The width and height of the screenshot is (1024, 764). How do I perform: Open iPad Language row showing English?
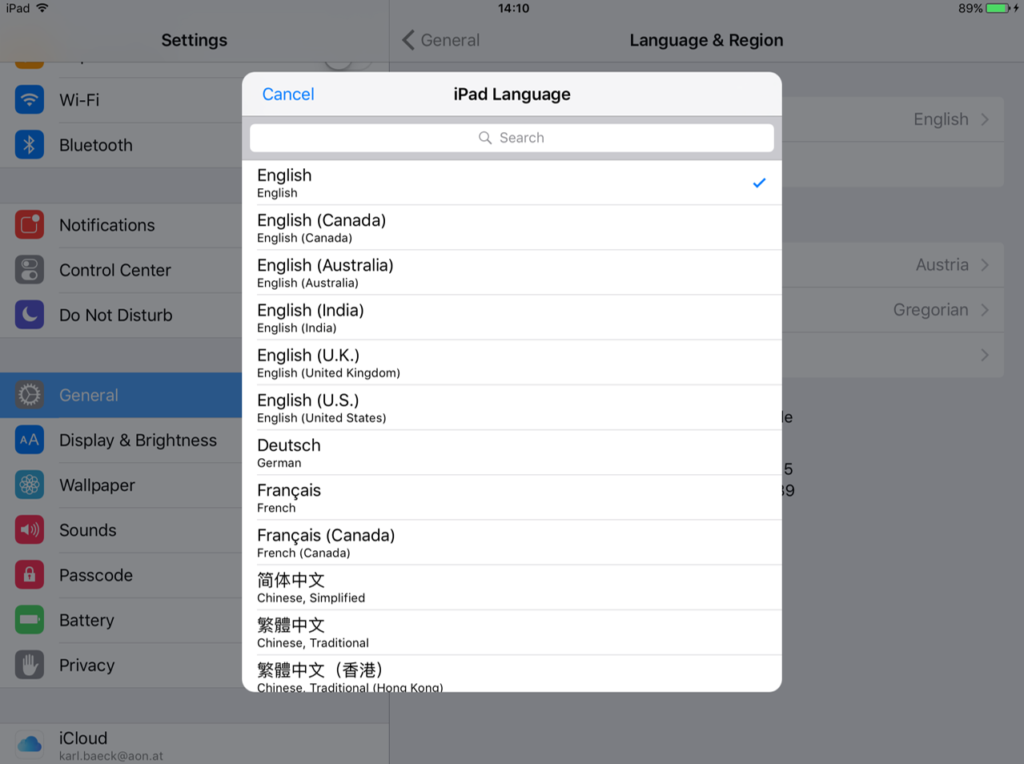[893, 119]
